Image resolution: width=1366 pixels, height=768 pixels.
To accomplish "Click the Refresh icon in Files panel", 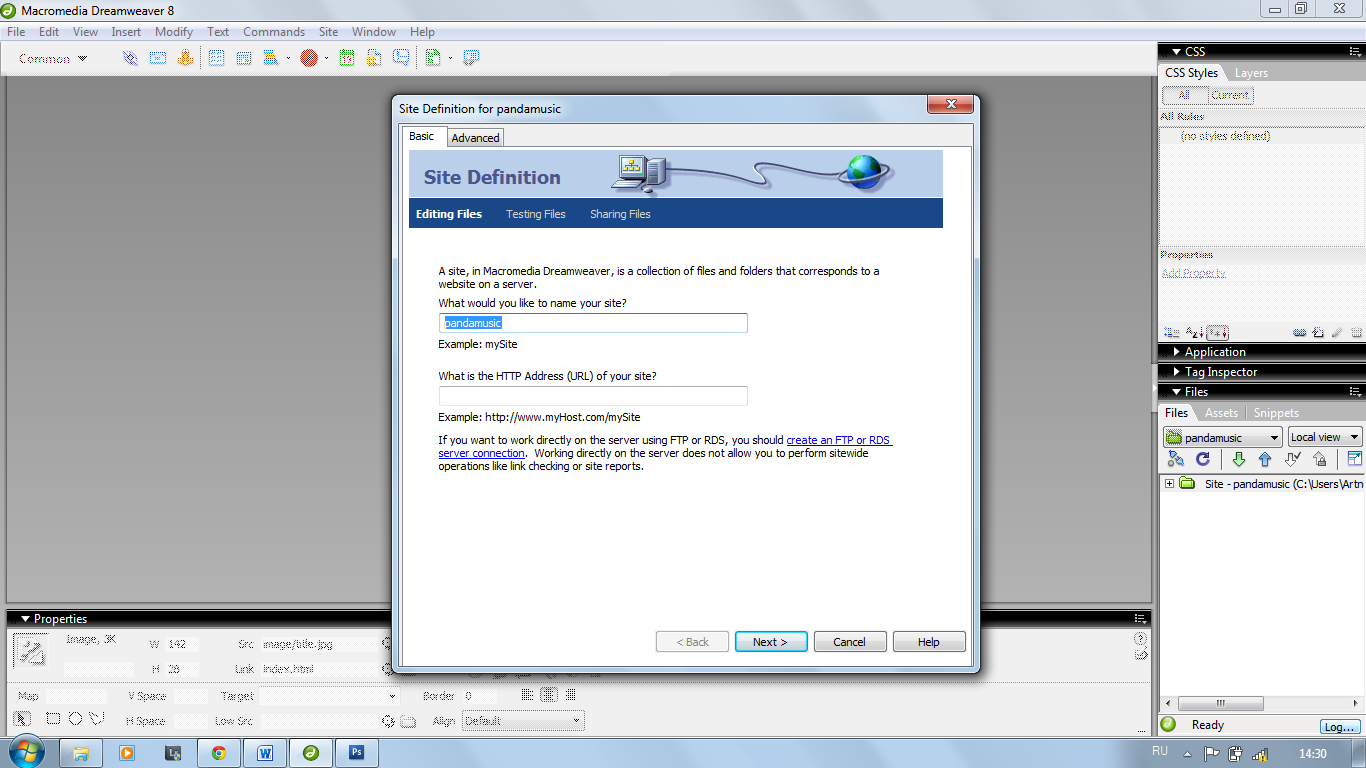I will 1203,459.
